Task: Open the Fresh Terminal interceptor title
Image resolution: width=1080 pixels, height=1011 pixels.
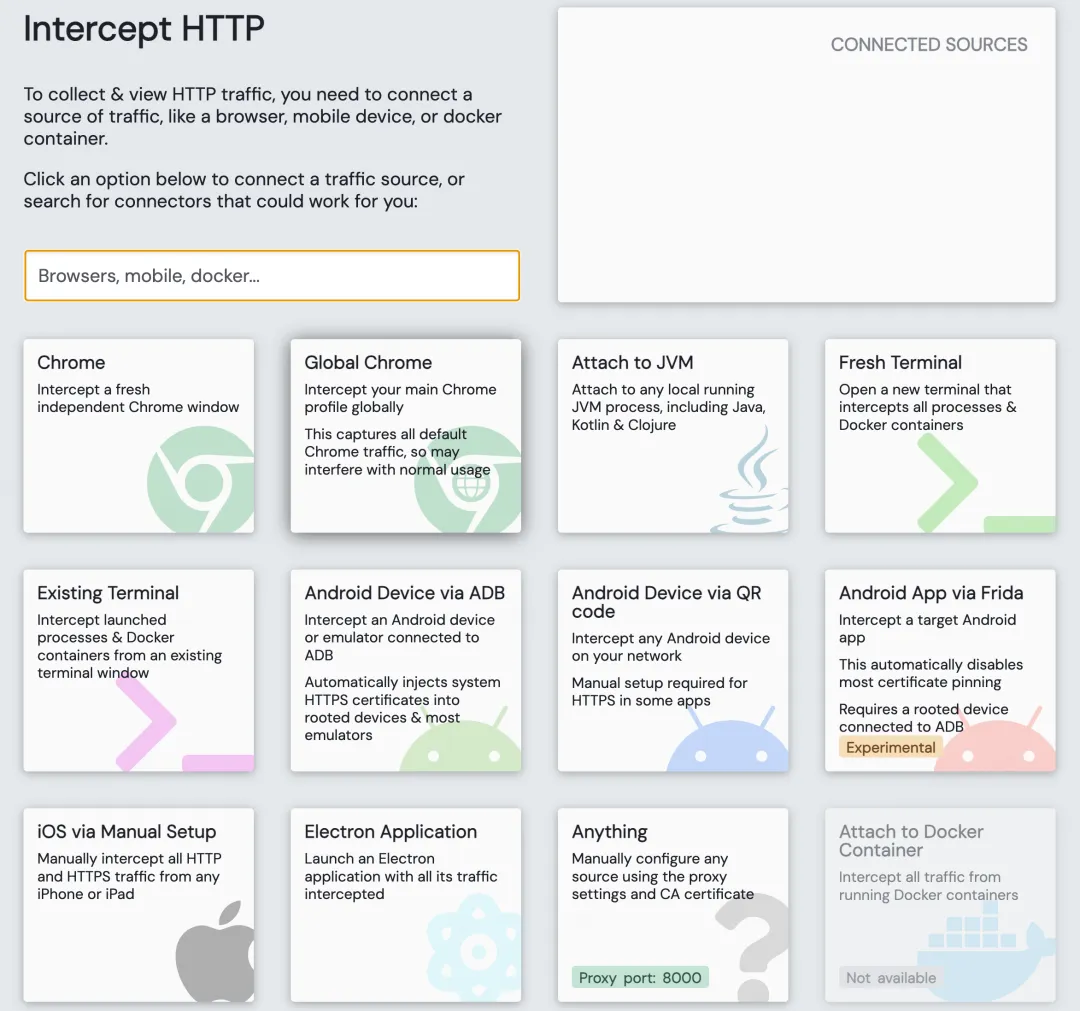Action: point(900,363)
